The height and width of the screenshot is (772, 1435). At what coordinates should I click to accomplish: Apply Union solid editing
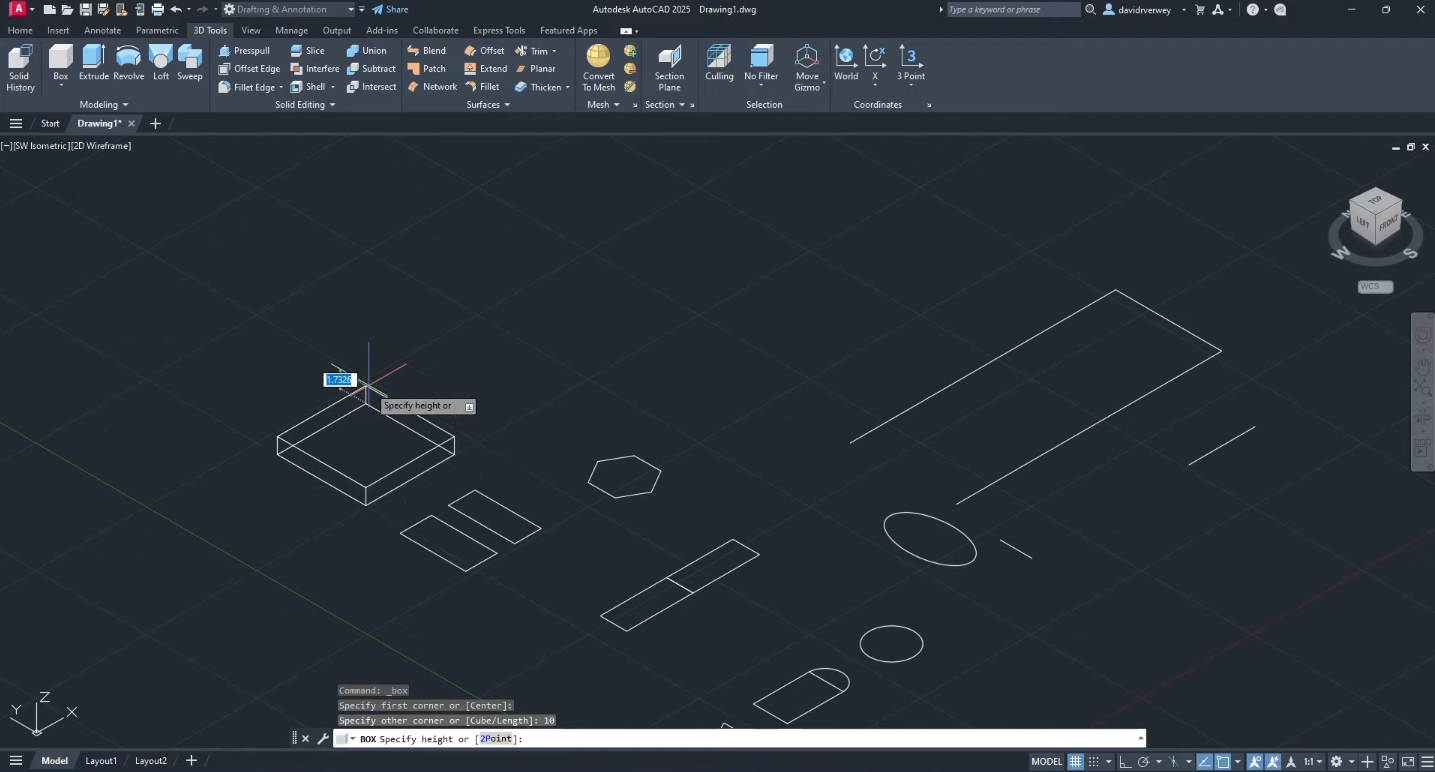[x=366, y=50]
